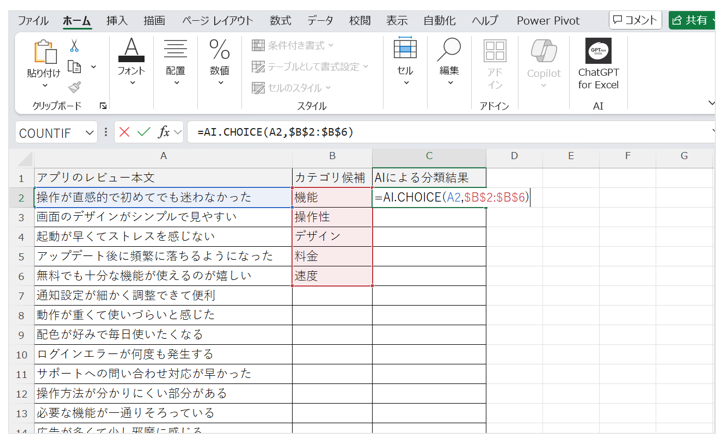Open the セルのスタイル dropdown
The image size is (723, 445).
(291, 88)
